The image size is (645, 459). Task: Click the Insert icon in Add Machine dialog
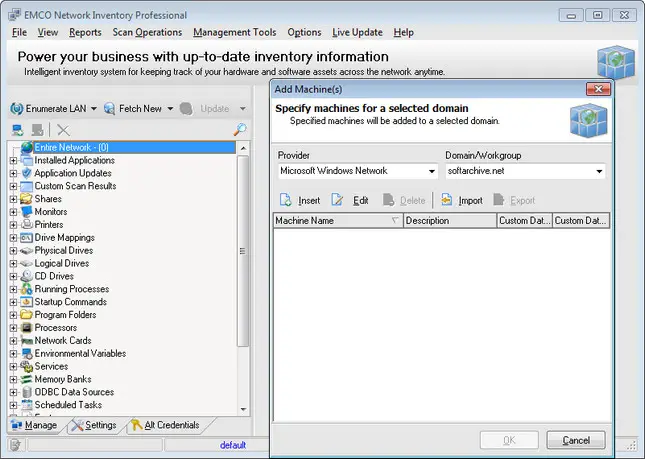[285, 200]
